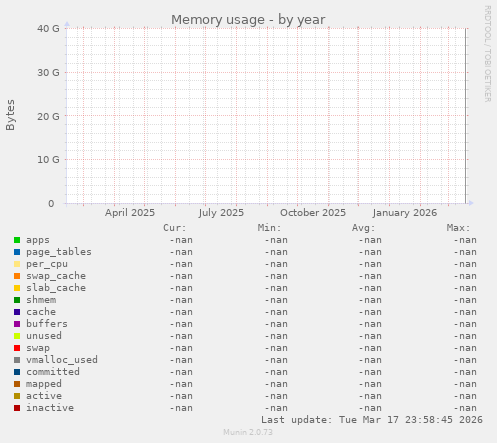This screenshot has height=443, width=497.
Task: Click the 'April 2025' x-axis label
Action: click(130, 213)
